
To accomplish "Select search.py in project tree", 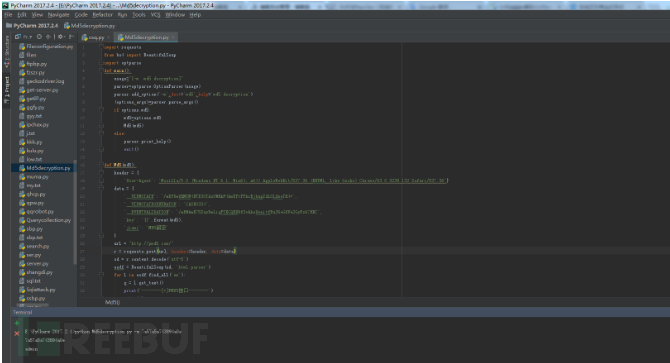I will pyautogui.click(x=38, y=246).
